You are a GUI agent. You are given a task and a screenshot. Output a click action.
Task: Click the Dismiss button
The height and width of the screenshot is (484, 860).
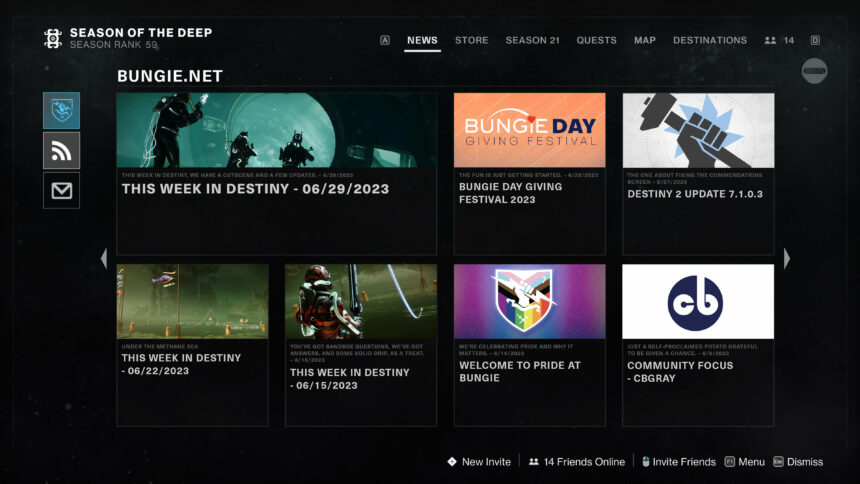(x=799, y=462)
